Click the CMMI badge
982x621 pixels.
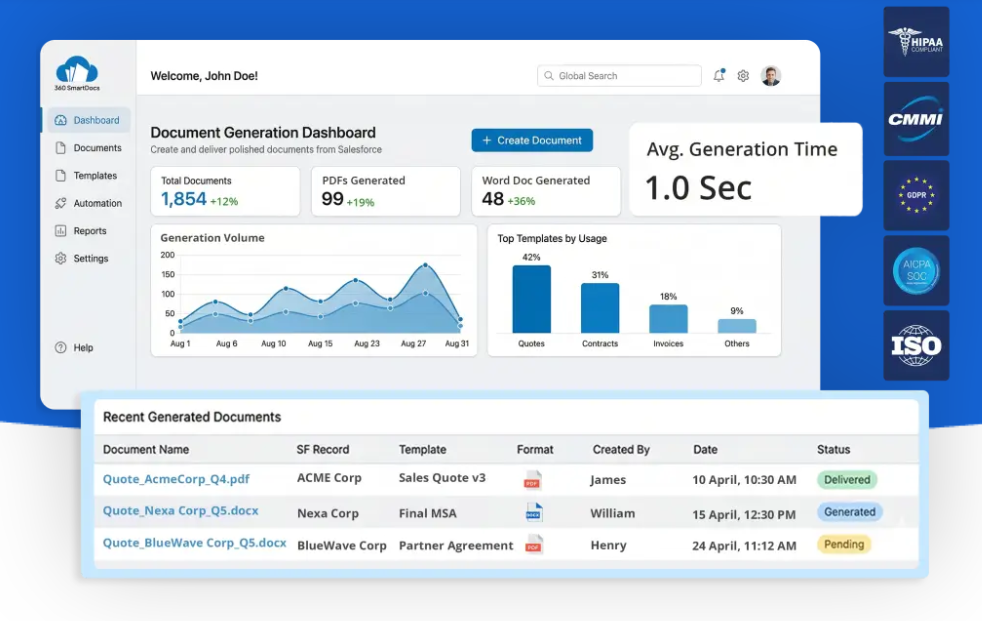pyautogui.click(x=916, y=119)
